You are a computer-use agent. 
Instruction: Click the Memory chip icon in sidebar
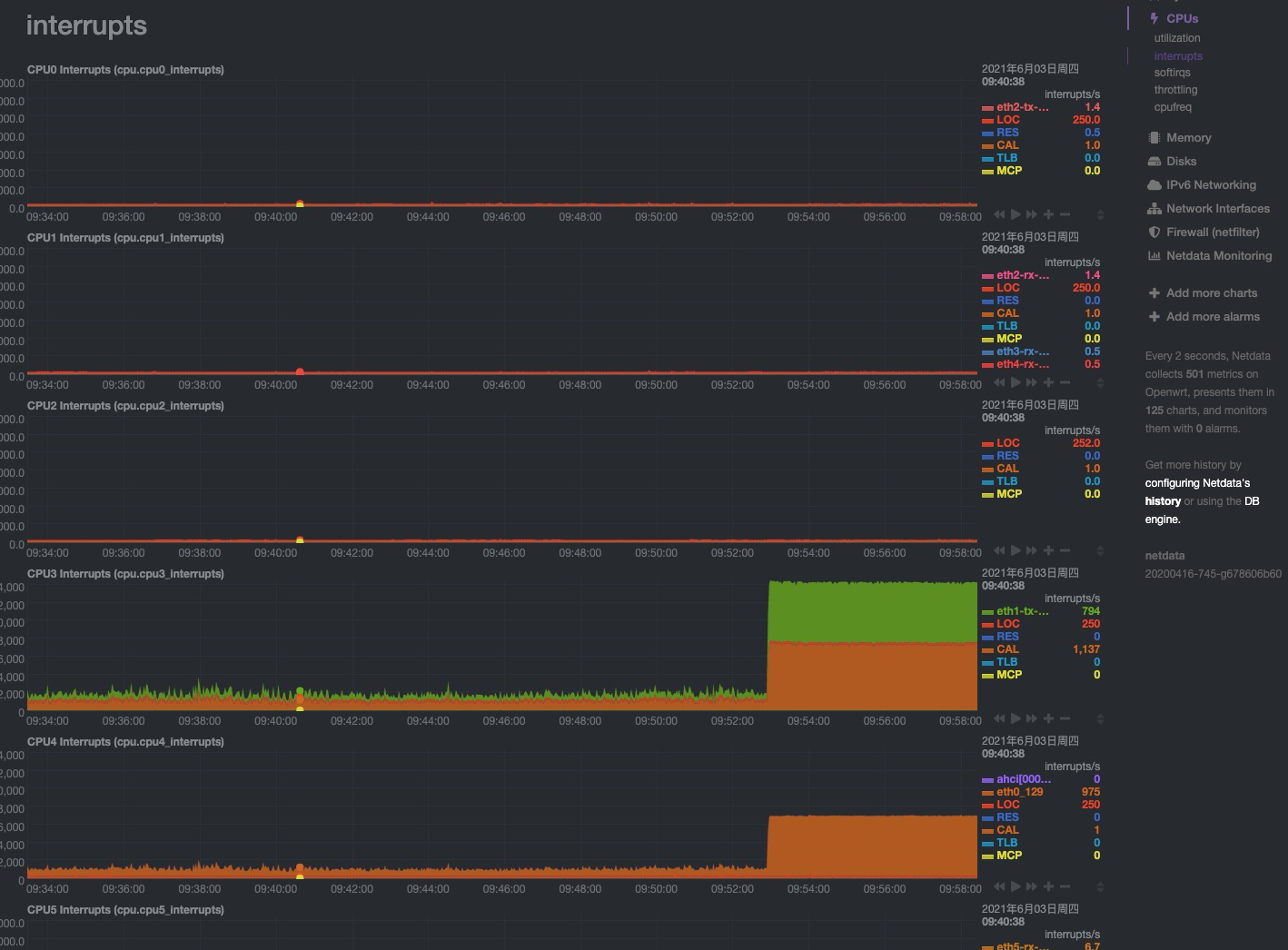click(1154, 138)
